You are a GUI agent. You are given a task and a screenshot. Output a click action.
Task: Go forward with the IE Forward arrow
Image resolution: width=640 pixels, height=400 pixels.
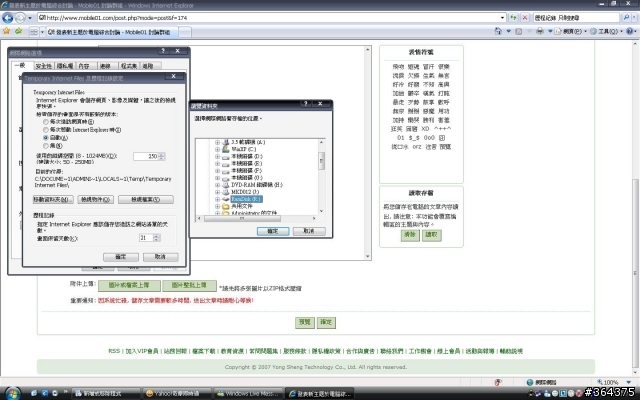pyautogui.click(x=20, y=18)
